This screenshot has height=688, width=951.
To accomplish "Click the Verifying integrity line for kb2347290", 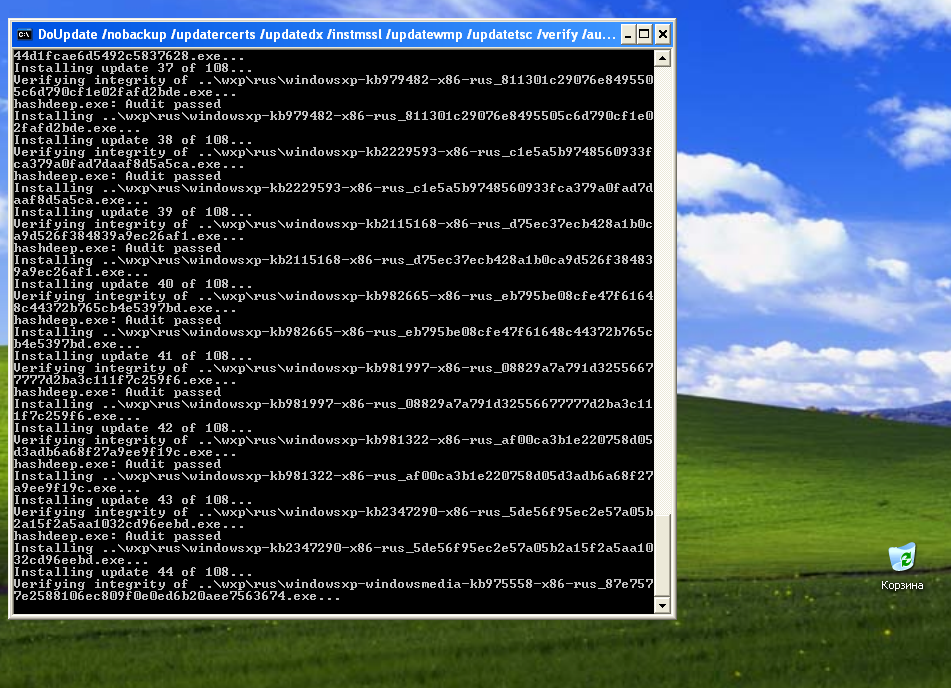I will click(x=334, y=512).
